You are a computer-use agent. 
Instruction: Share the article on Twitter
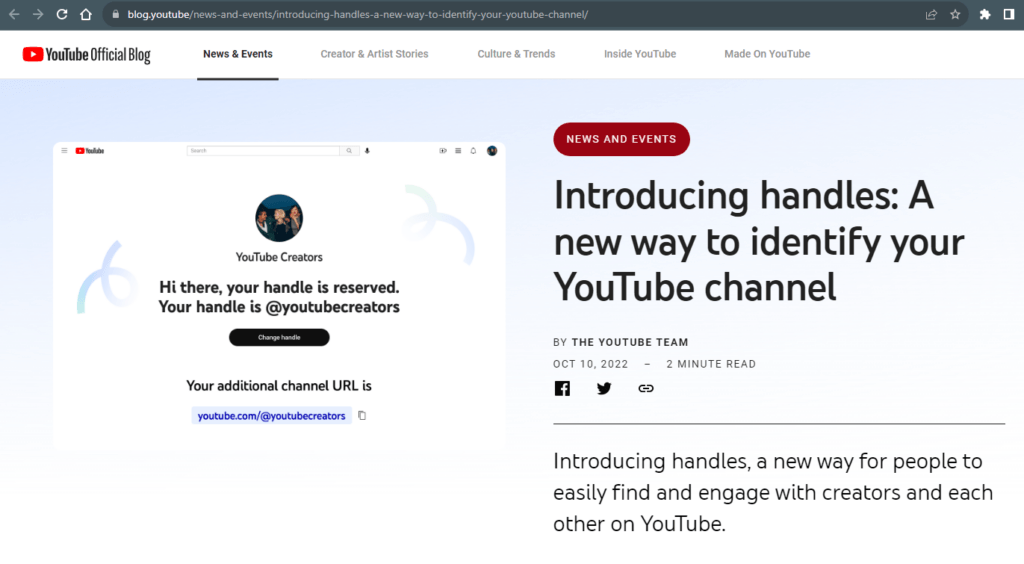pyautogui.click(x=604, y=388)
